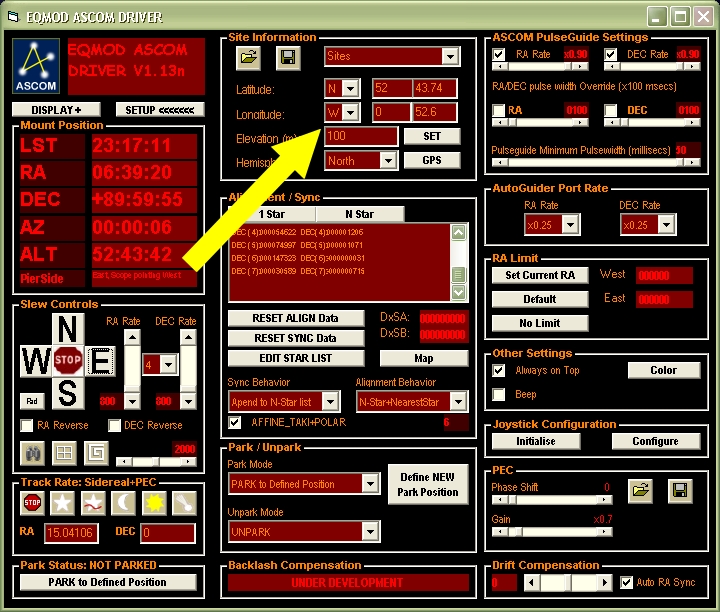
Task: Switch to the N Star tab
Action: (360, 214)
